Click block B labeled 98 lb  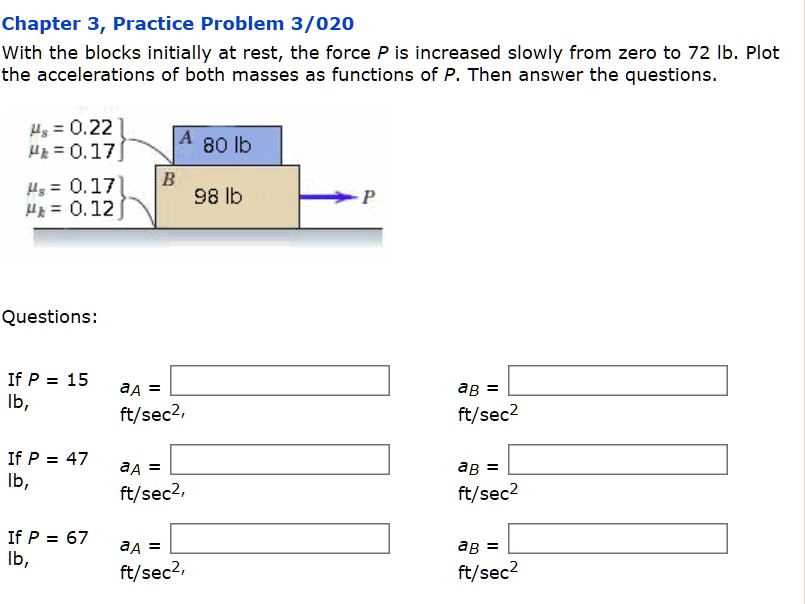(225, 195)
